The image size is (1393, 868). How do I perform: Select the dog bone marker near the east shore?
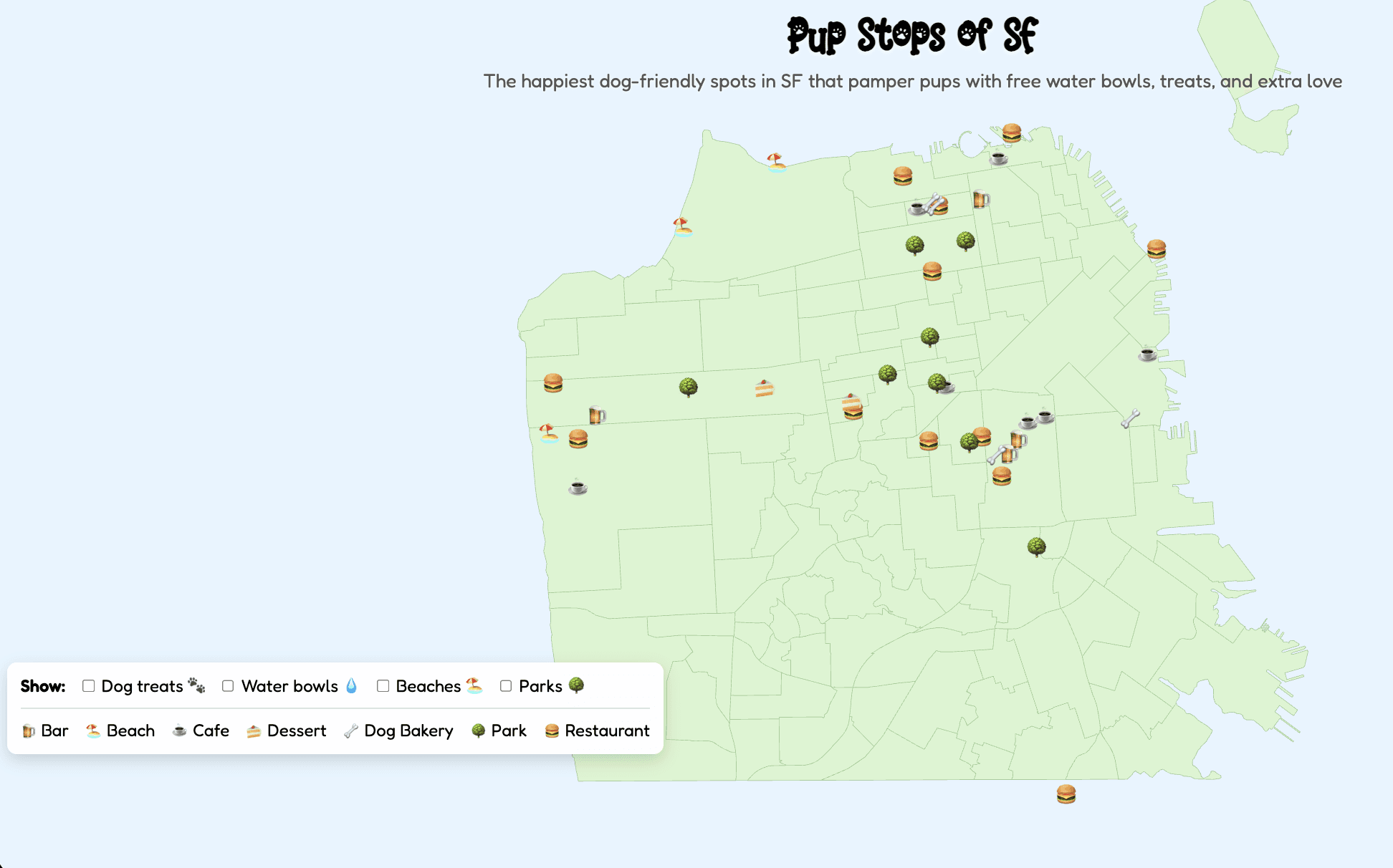1130,418
